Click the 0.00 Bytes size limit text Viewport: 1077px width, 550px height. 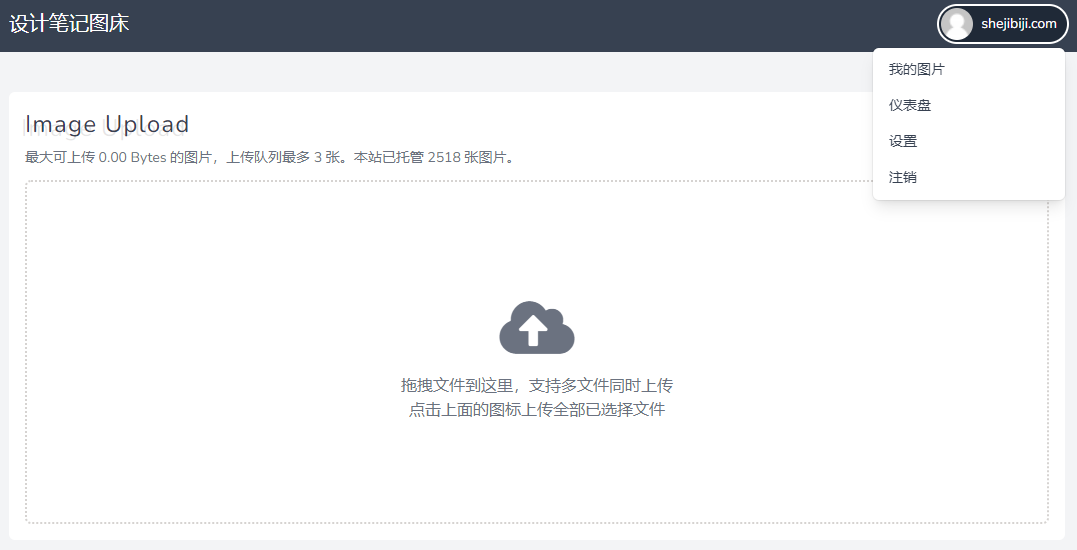click(x=132, y=157)
